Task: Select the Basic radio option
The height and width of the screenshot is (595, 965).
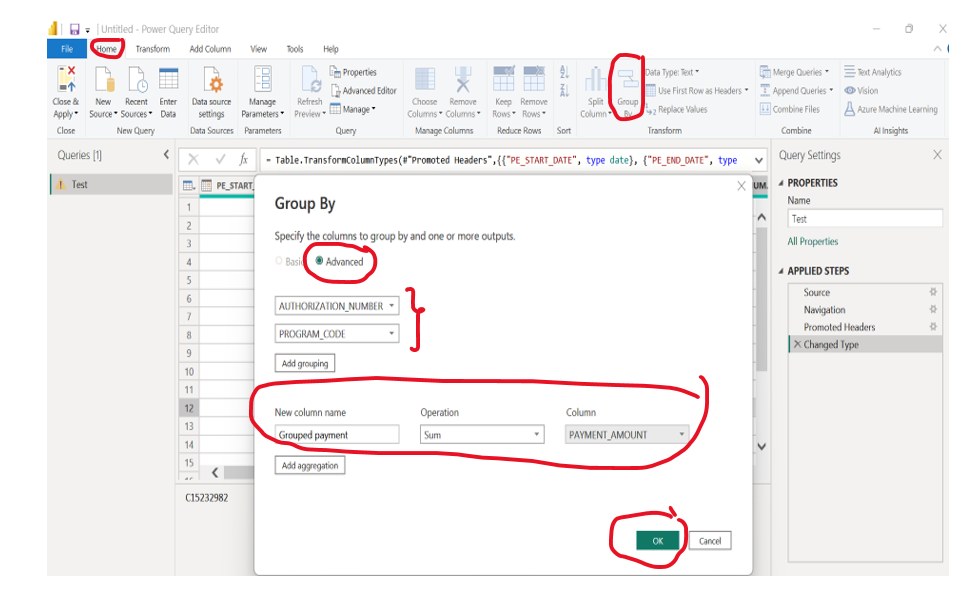Action: tap(279, 261)
